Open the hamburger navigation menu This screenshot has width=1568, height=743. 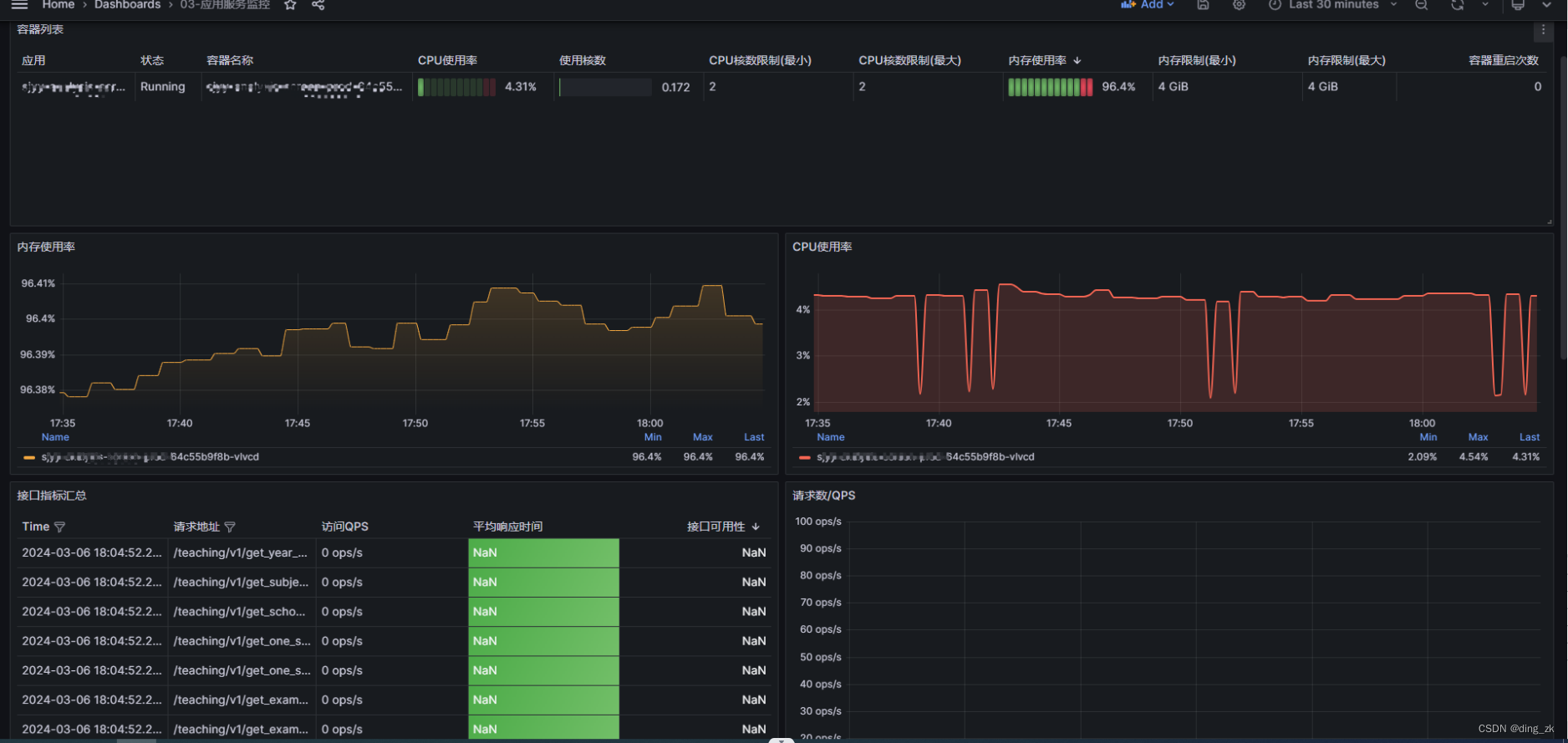click(20, 5)
